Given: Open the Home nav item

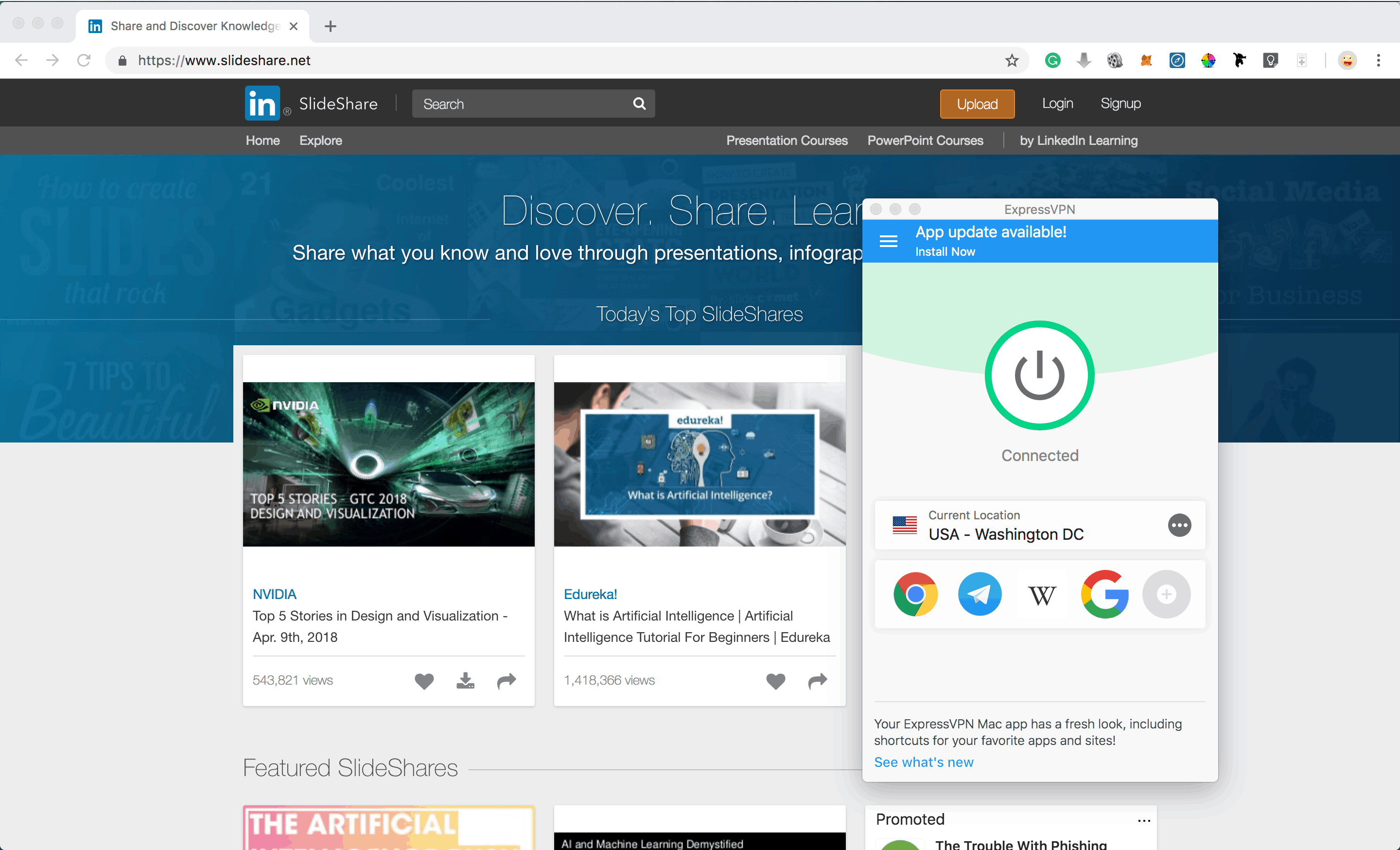Looking at the screenshot, I should [x=262, y=141].
